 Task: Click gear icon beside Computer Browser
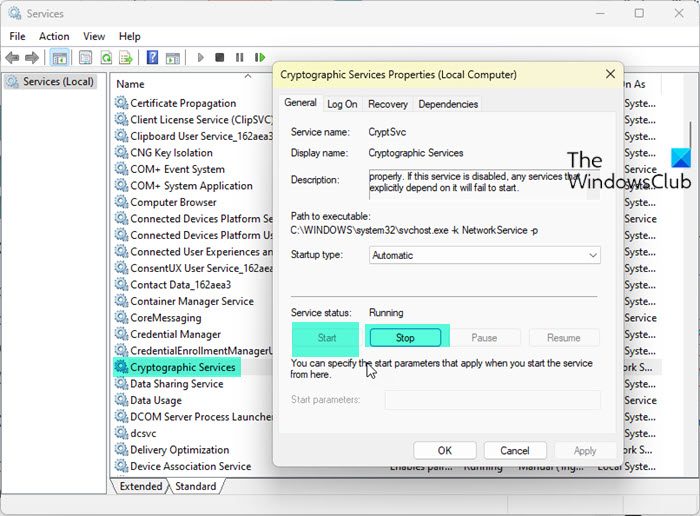click(x=121, y=202)
